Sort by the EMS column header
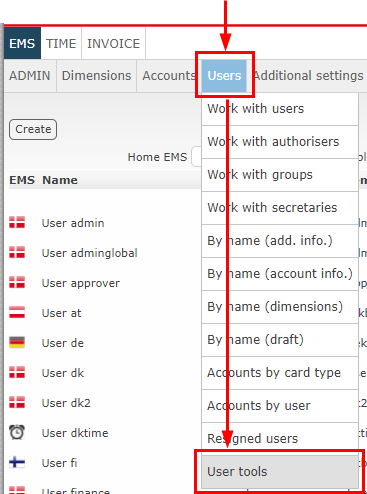 click(22, 180)
